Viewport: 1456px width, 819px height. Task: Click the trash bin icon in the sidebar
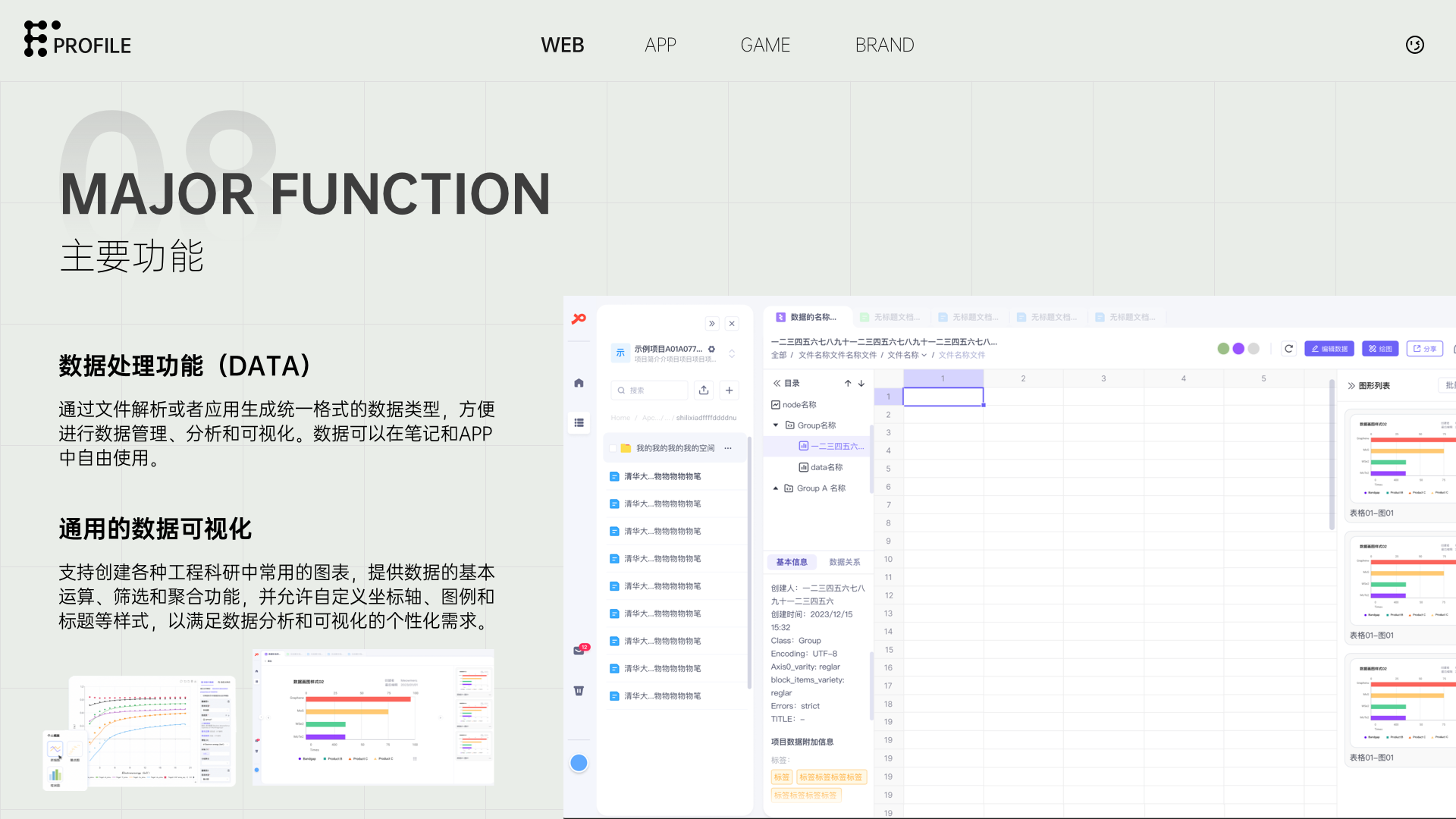579,691
